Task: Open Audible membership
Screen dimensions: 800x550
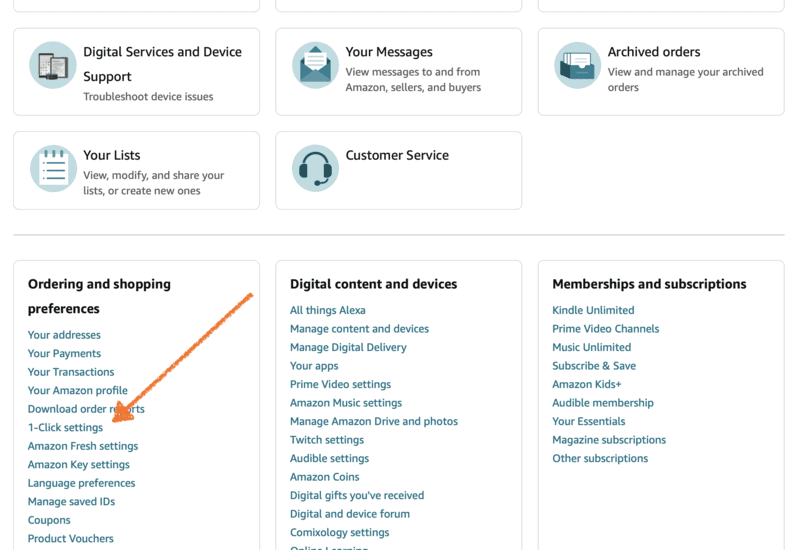Action: 603,403
